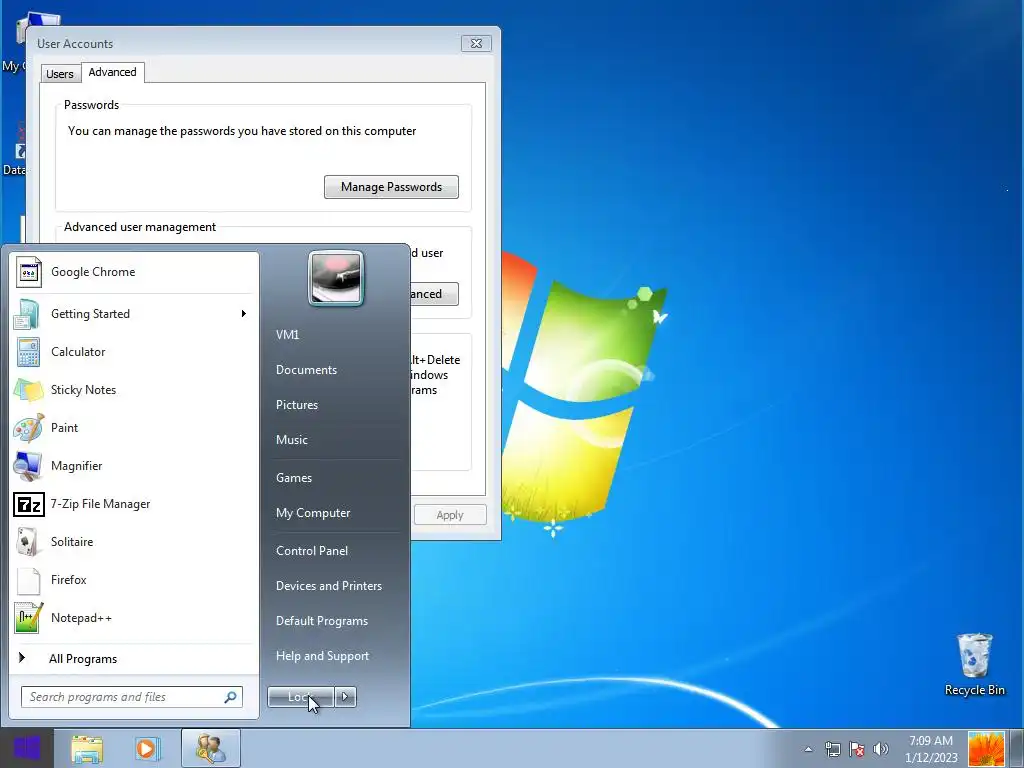Click the clock and date display
This screenshot has height=768, width=1024.
[x=931, y=749]
